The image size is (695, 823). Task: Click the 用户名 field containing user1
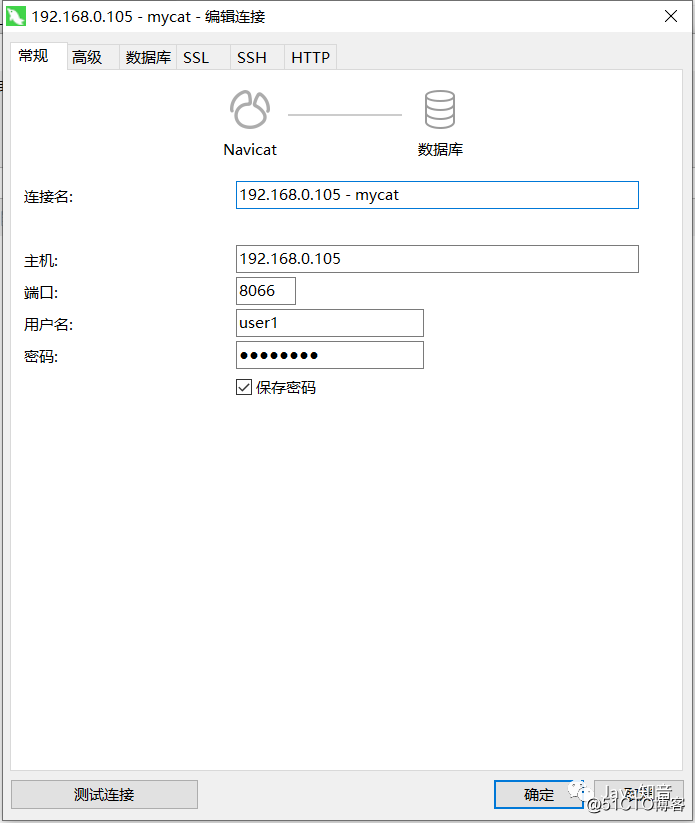[330, 323]
